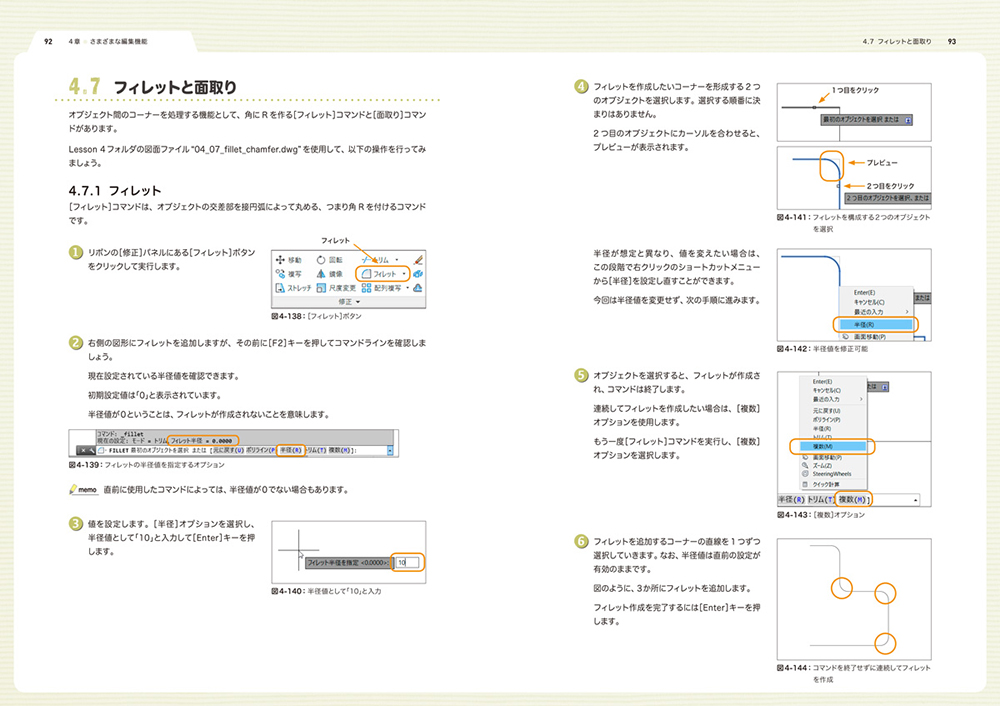Choose キャンセル(C) in figure 4-142 menu
The height and width of the screenshot is (706, 1000).
click(x=869, y=302)
